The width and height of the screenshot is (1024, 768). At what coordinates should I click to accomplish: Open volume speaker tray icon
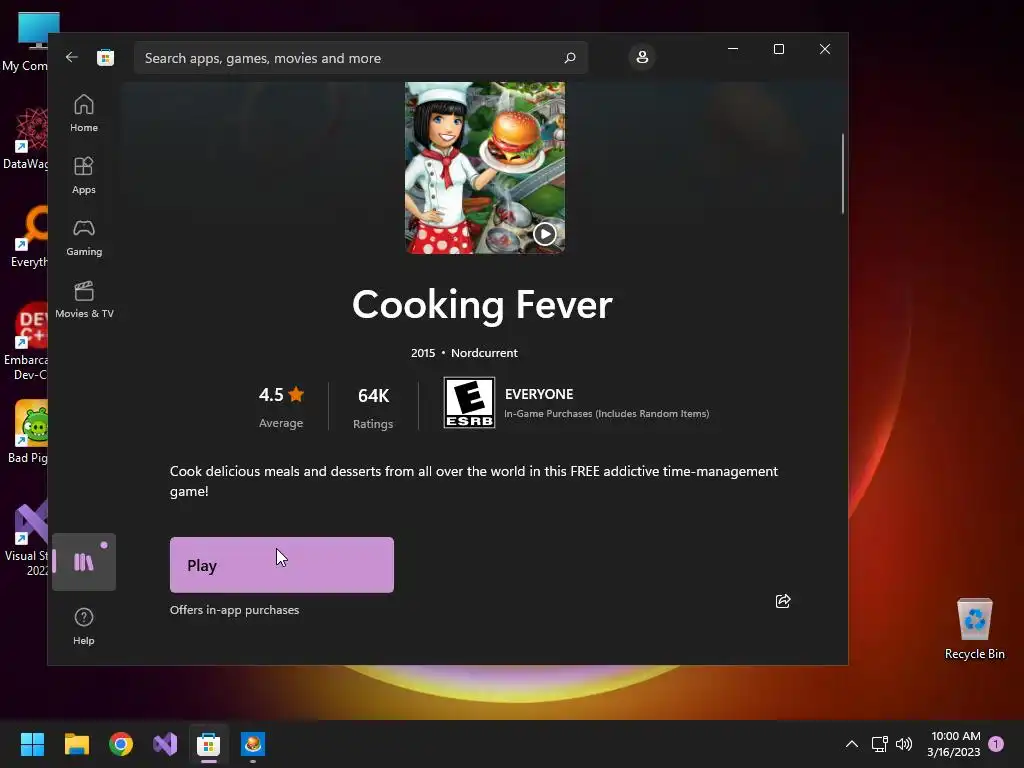pyautogui.click(x=904, y=744)
